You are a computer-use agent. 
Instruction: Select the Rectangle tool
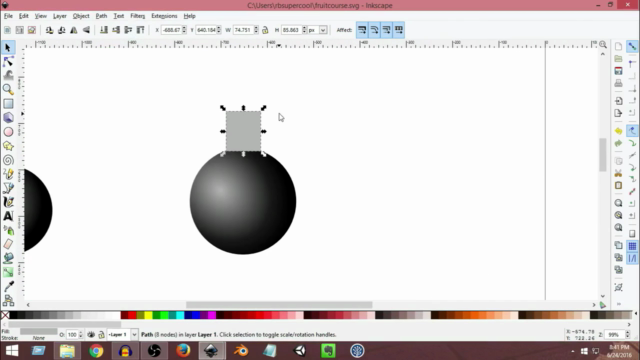[x=8, y=104]
